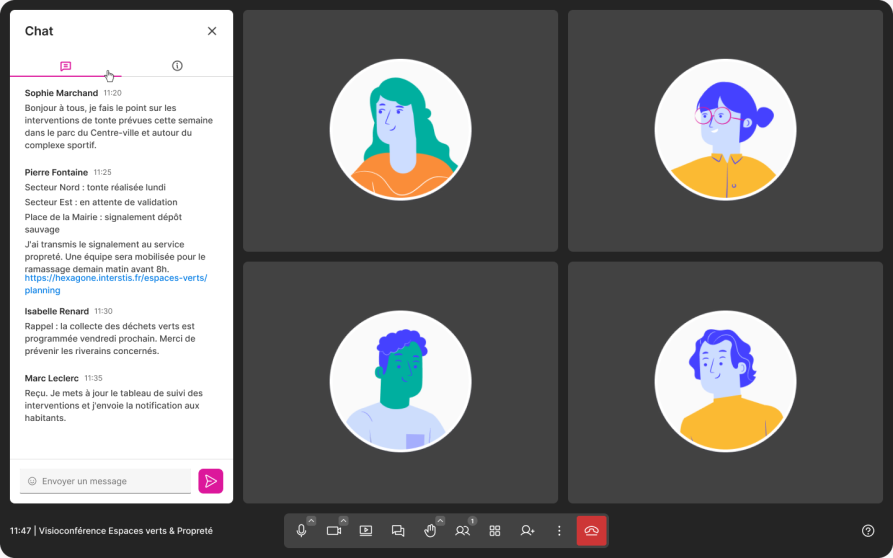This screenshot has height=558, width=893.
Task: Invite people to the meeting
Action: (527, 531)
